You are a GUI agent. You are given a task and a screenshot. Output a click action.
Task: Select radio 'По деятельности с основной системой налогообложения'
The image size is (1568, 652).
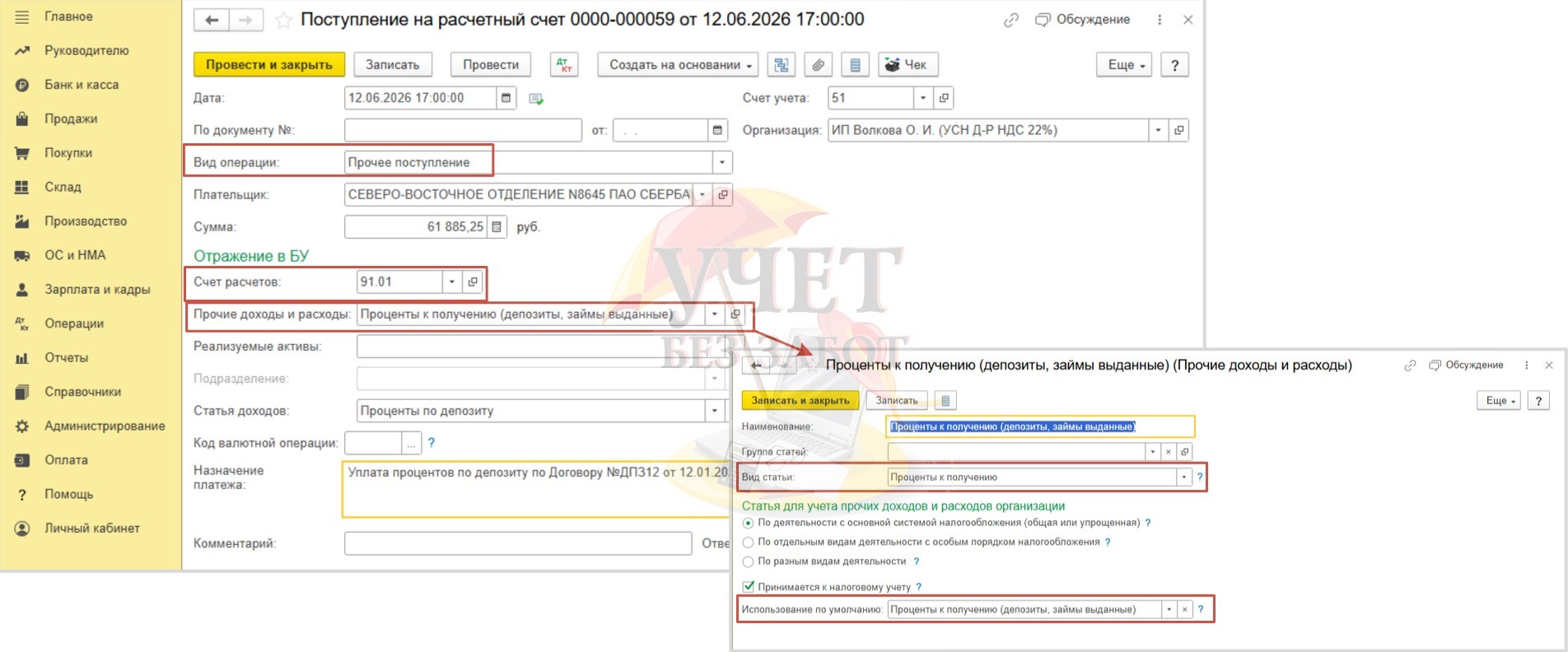(748, 523)
